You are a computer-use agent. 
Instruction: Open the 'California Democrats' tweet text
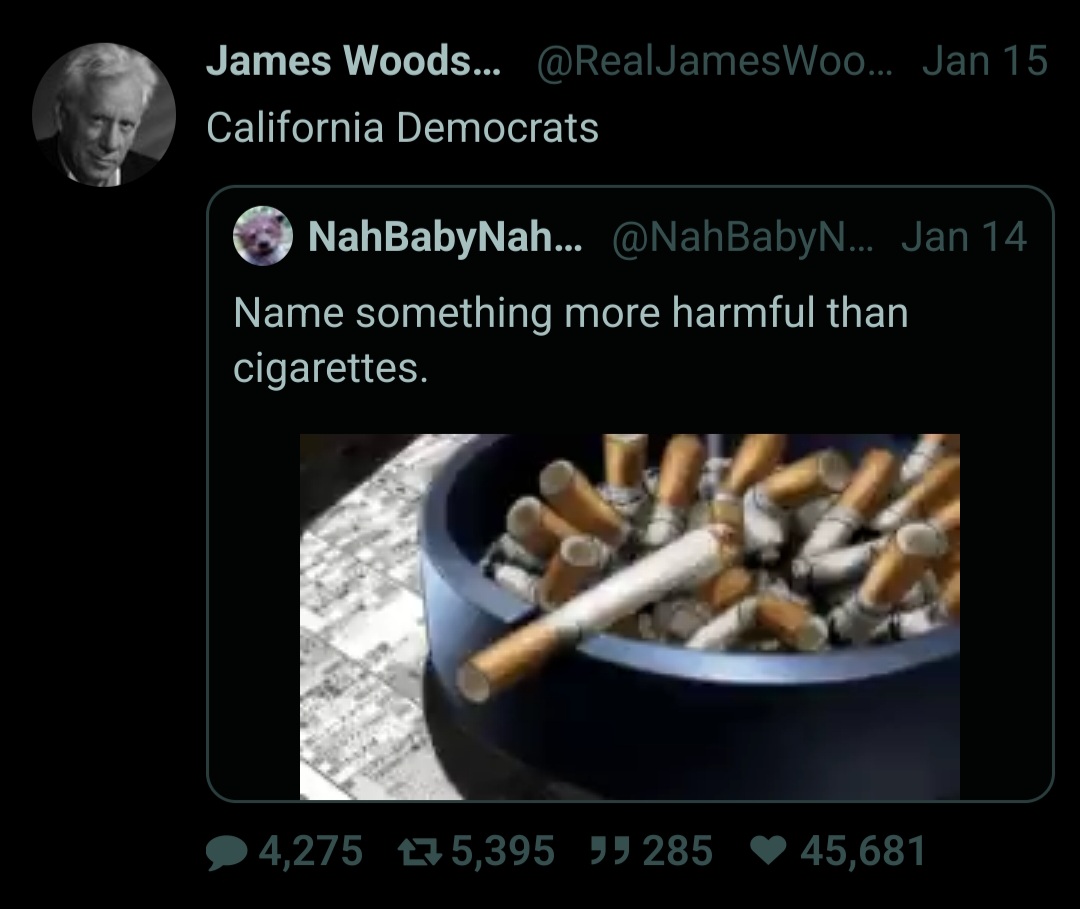(x=402, y=128)
